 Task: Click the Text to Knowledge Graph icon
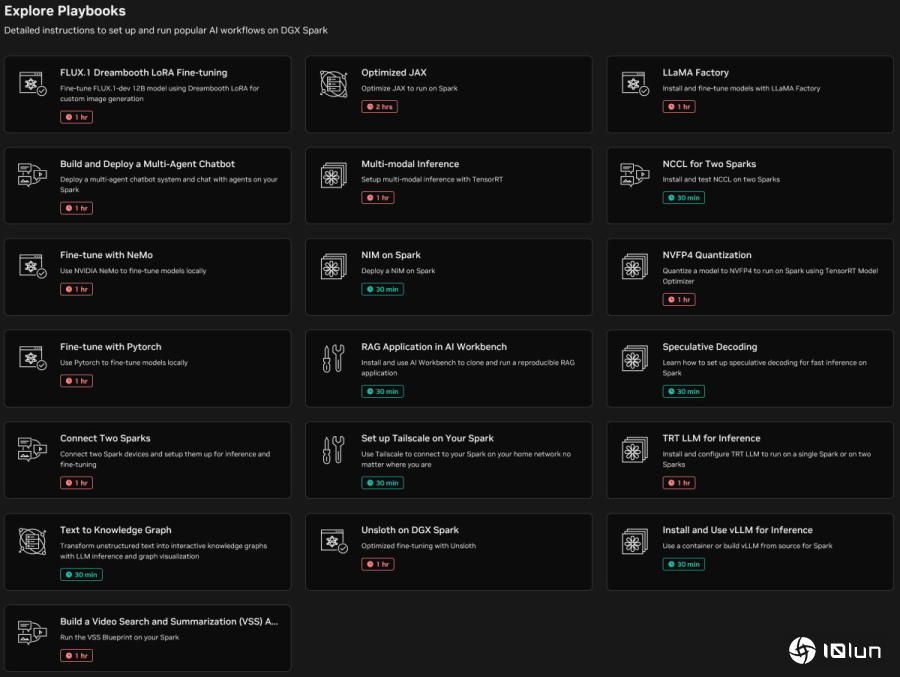[x=33, y=542]
